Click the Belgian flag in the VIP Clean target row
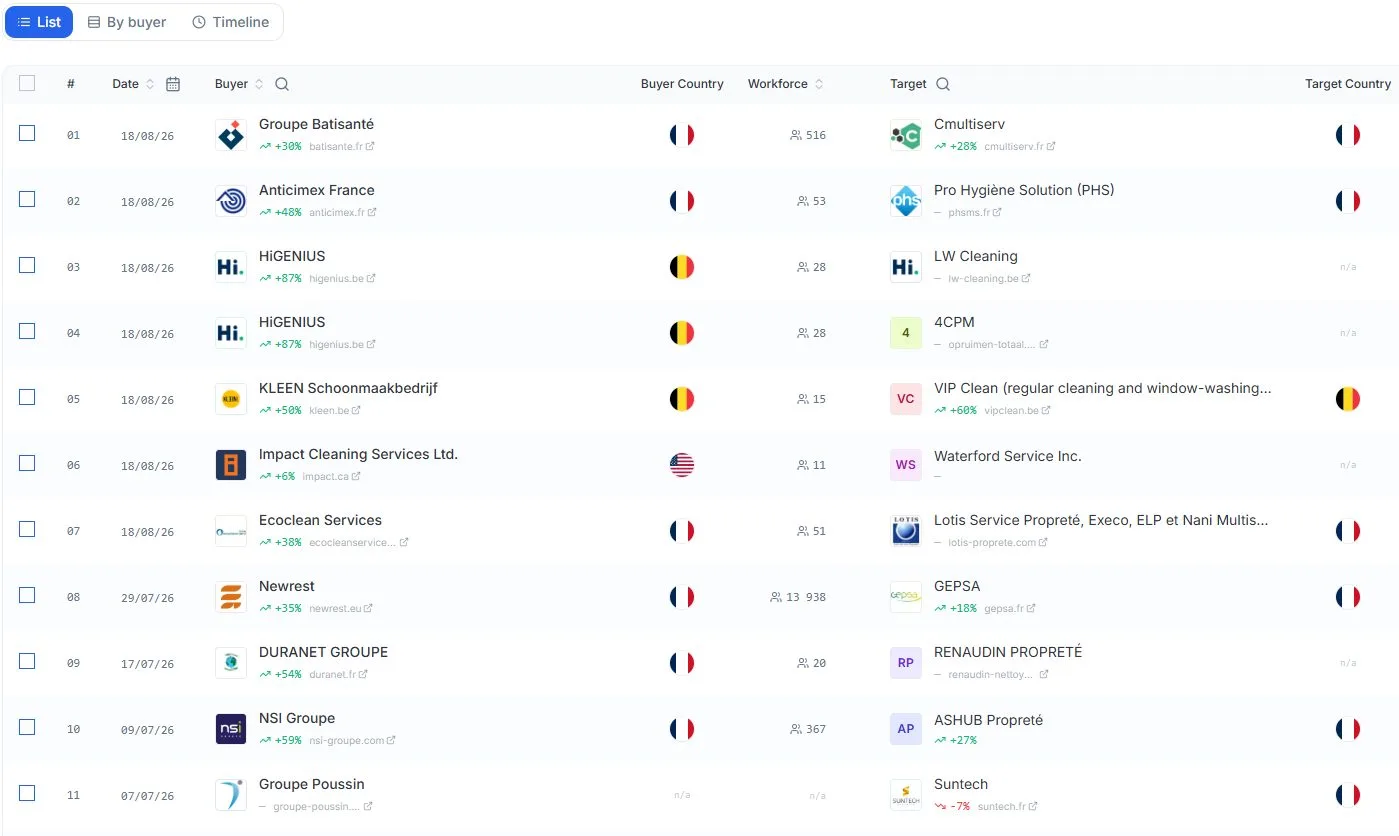The image size is (1399, 836). 1348,399
